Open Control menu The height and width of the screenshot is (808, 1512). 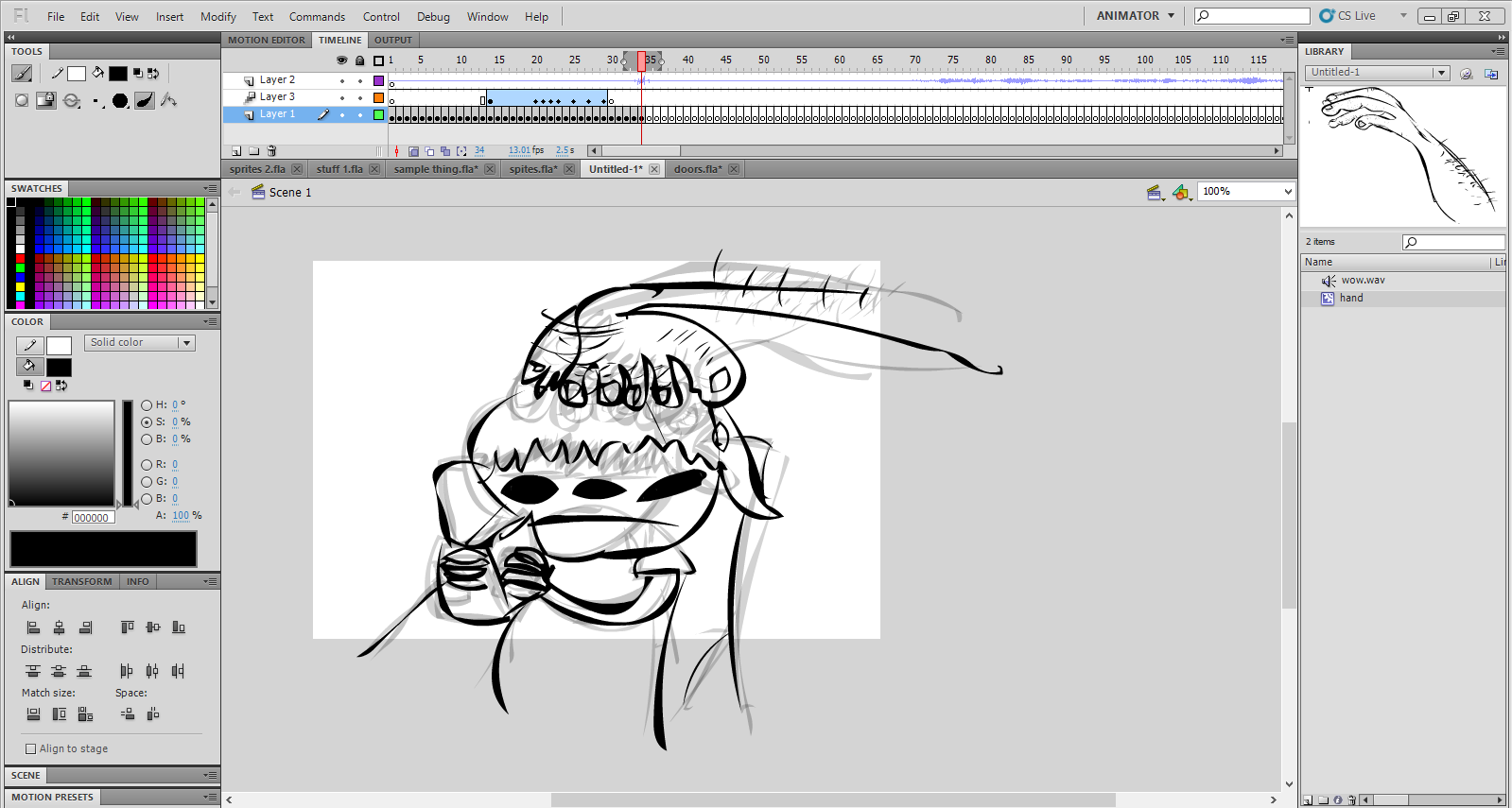tap(381, 17)
